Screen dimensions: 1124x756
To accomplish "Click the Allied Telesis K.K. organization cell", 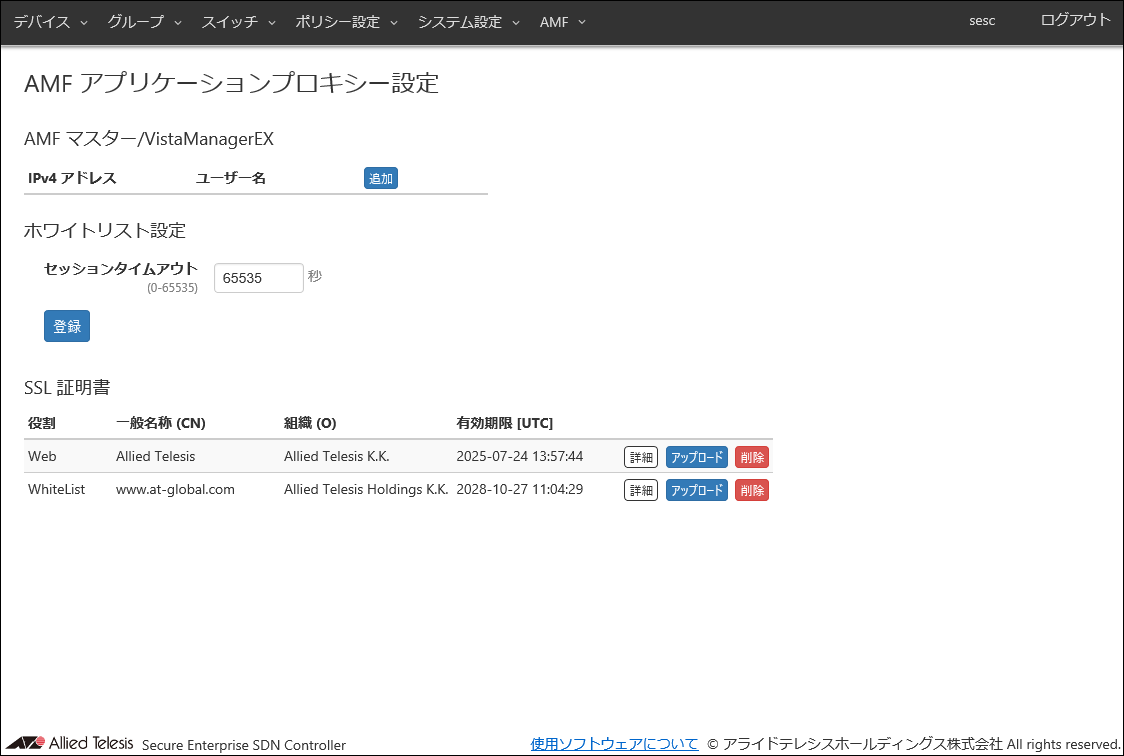I will pos(337,456).
